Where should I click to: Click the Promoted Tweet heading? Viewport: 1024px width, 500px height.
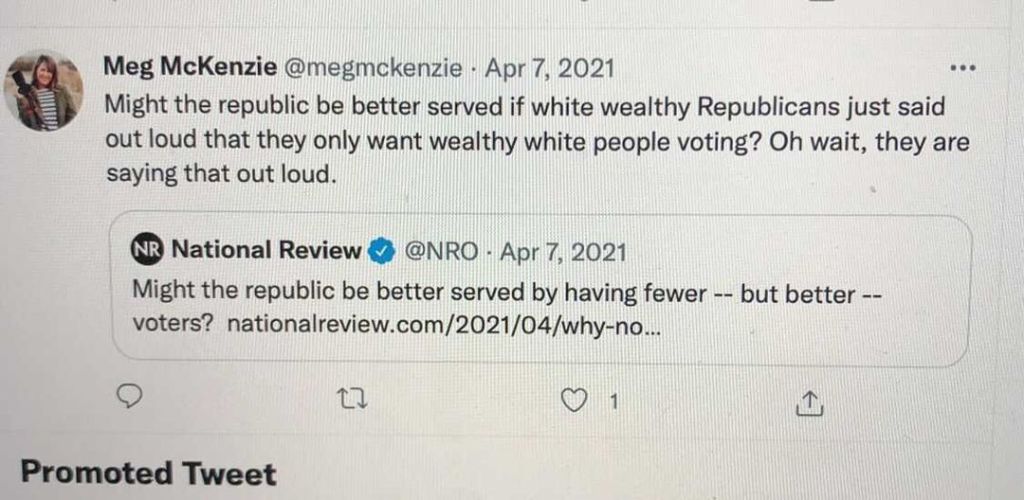[x=148, y=472]
